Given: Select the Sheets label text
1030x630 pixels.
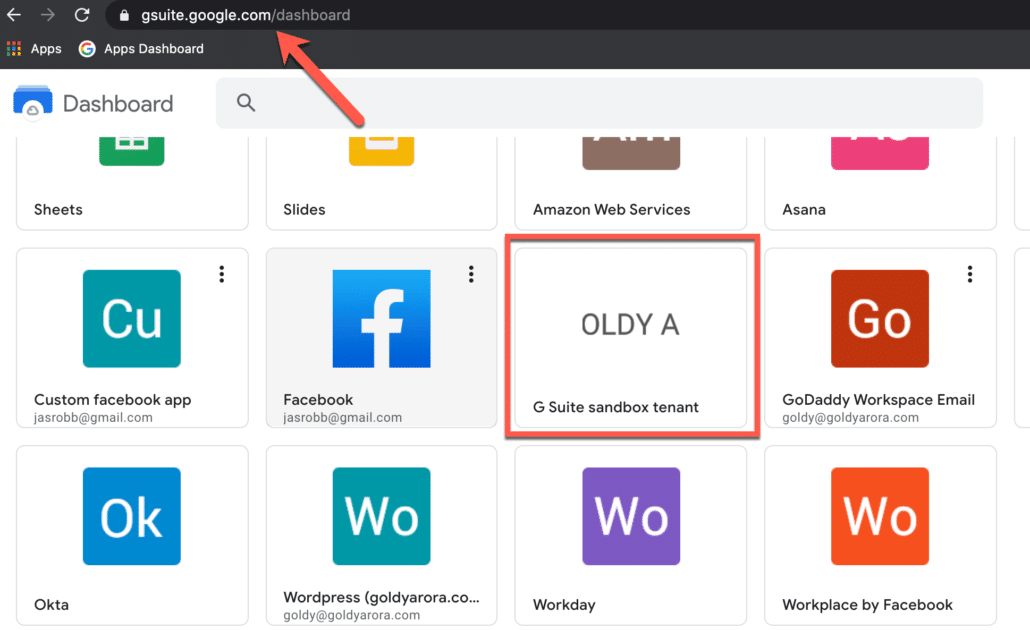Looking at the screenshot, I should click(x=58, y=210).
